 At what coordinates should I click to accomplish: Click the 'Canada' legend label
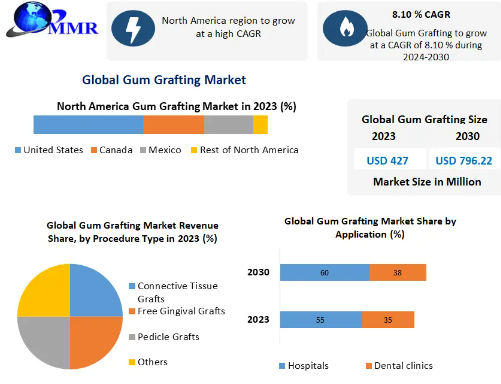click(116, 150)
